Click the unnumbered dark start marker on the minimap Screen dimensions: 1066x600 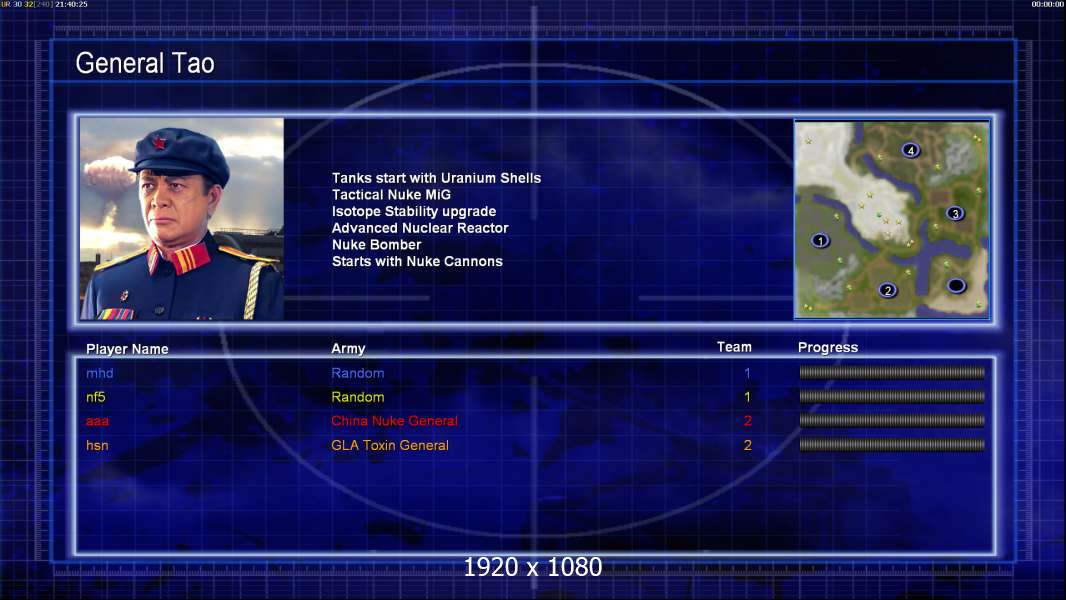coord(956,285)
